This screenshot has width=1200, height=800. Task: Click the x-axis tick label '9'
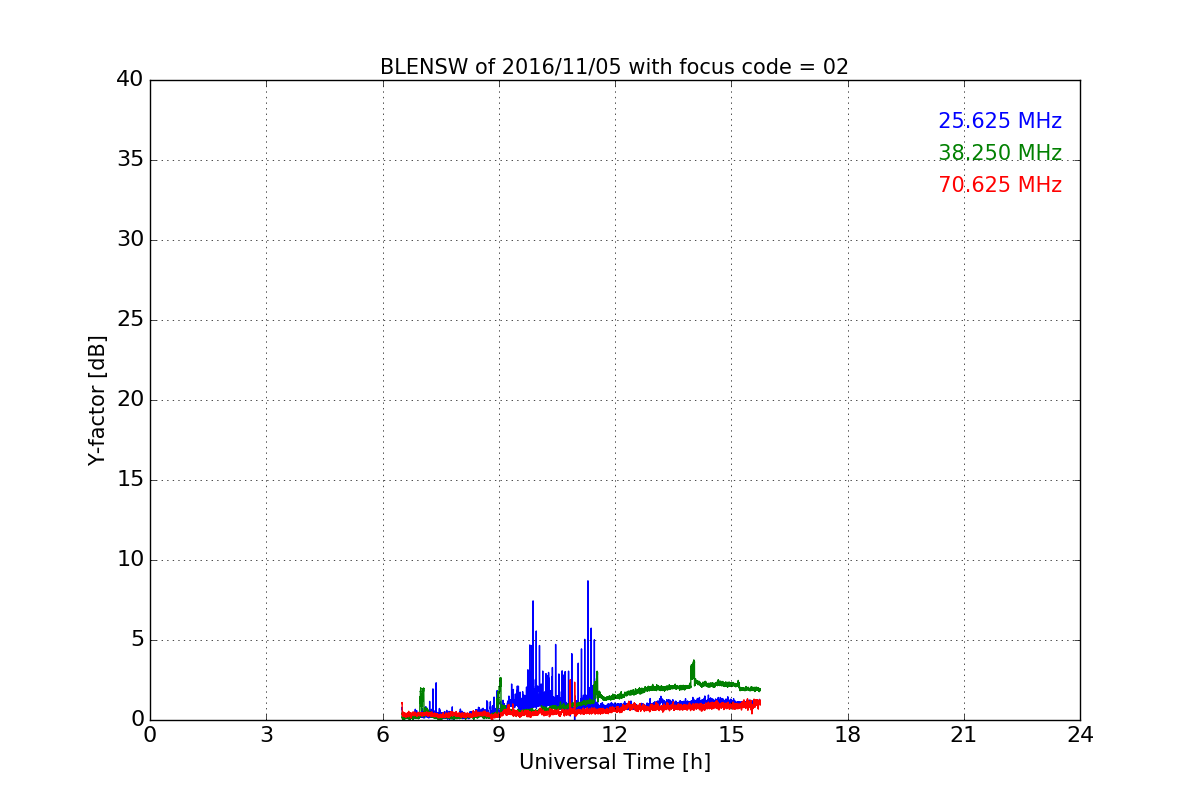pyautogui.click(x=499, y=734)
